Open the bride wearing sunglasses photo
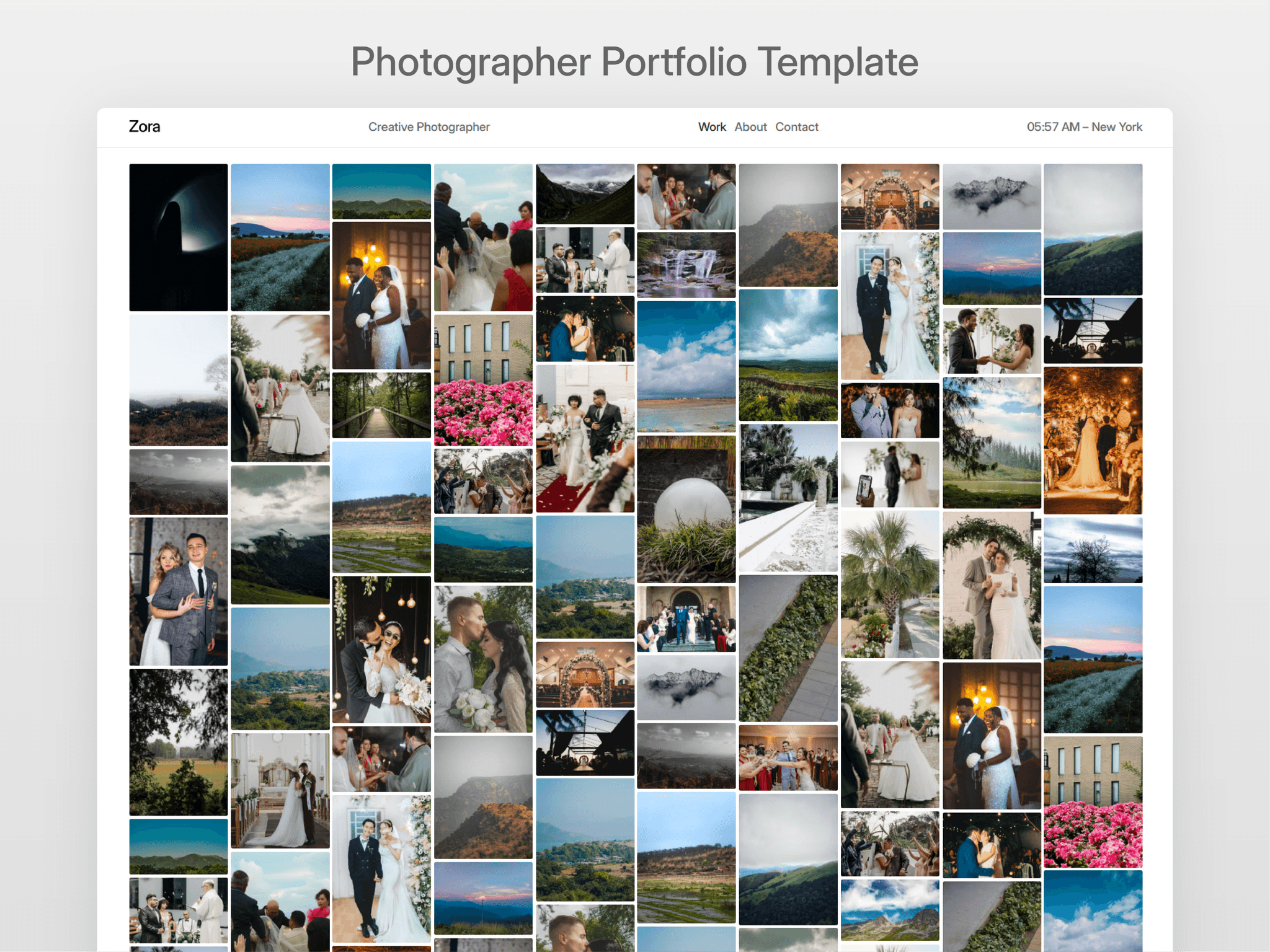 click(381, 650)
